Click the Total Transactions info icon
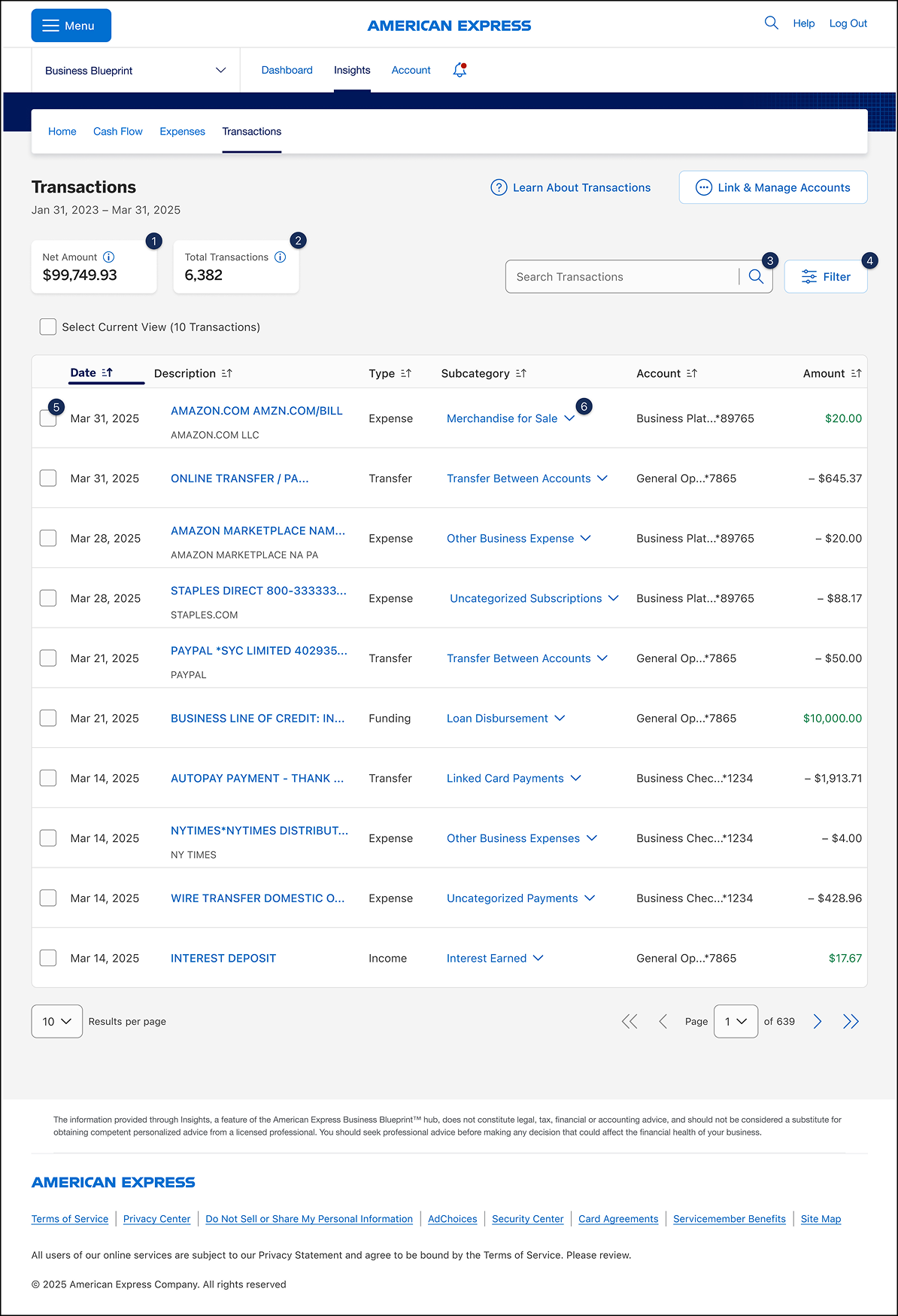This screenshot has width=898, height=1316. (x=280, y=257)
